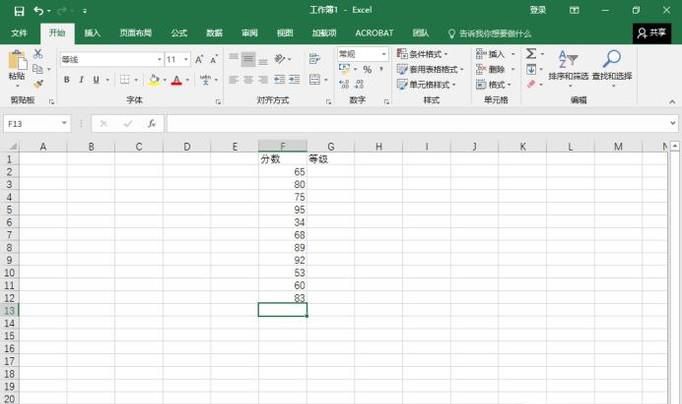Click the Cut scissors icon

[38, 53]
